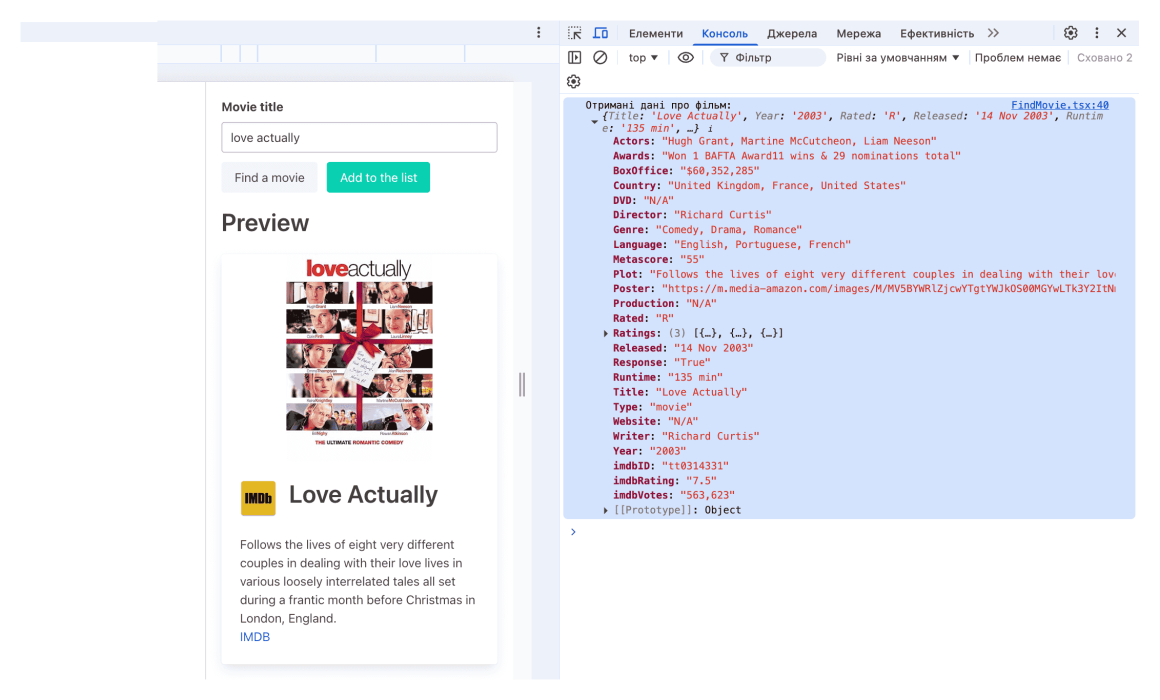
Task: Expand the Ratings array in console
Action: pos(606,333)
